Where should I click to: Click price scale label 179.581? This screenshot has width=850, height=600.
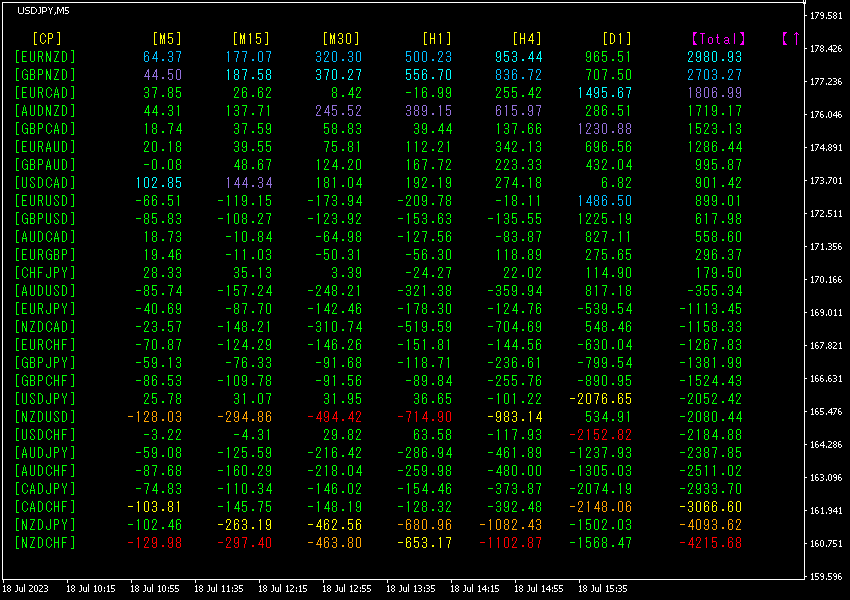pyautogui.click(x=826, y=16)
